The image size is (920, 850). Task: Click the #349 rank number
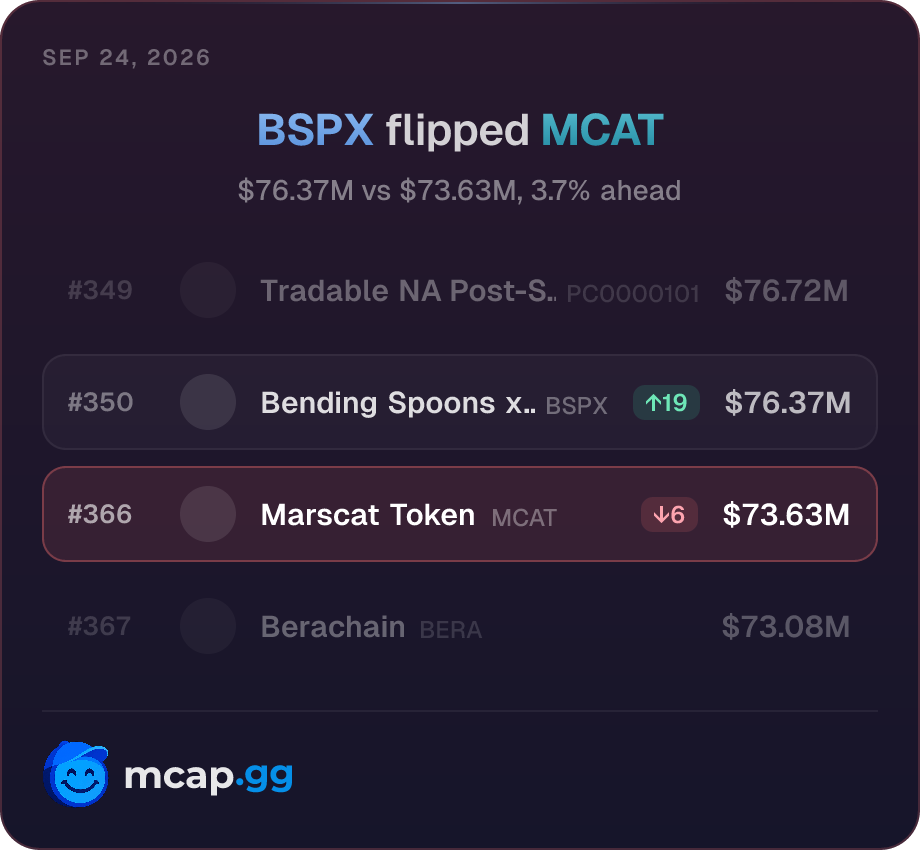coord(100,290)
